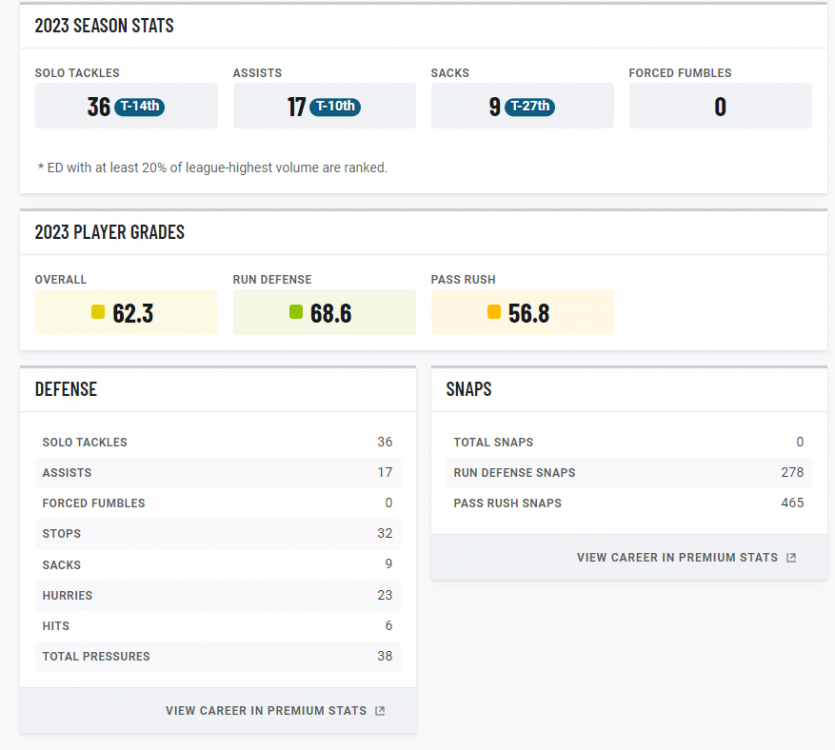Screen dimensions: 835x750
Task: Select the T-10th rank badge beside assists
Action: 335,107
